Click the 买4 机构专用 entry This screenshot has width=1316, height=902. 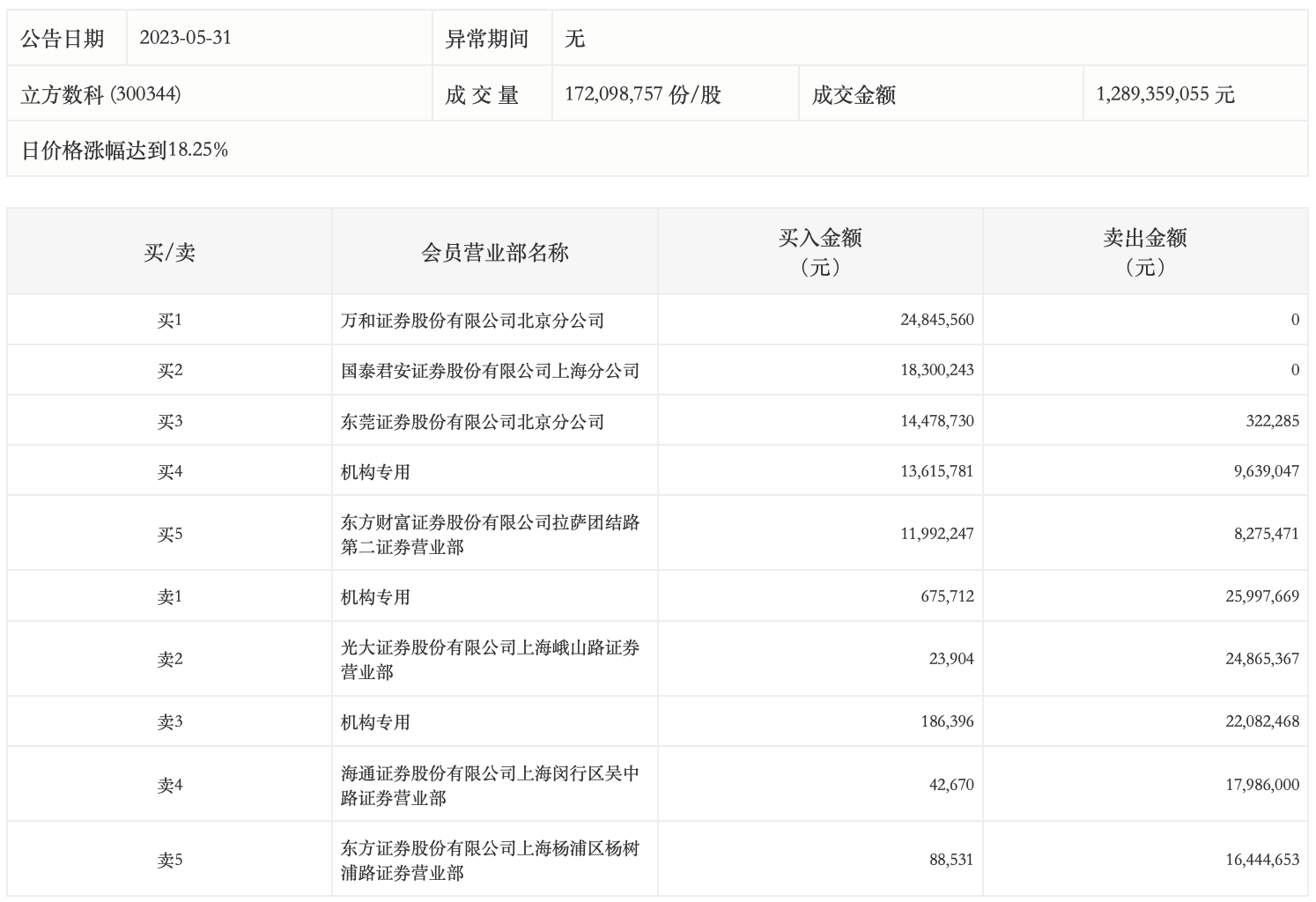coord(375,472)
